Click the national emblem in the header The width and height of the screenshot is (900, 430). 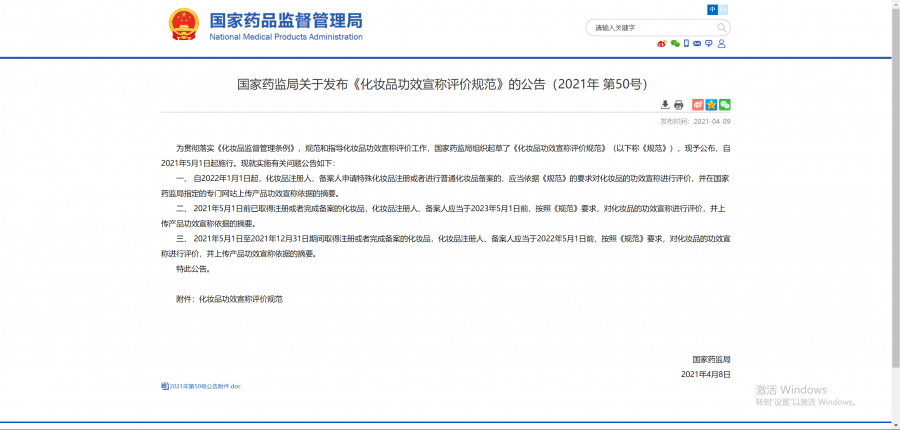coord(183,25)
